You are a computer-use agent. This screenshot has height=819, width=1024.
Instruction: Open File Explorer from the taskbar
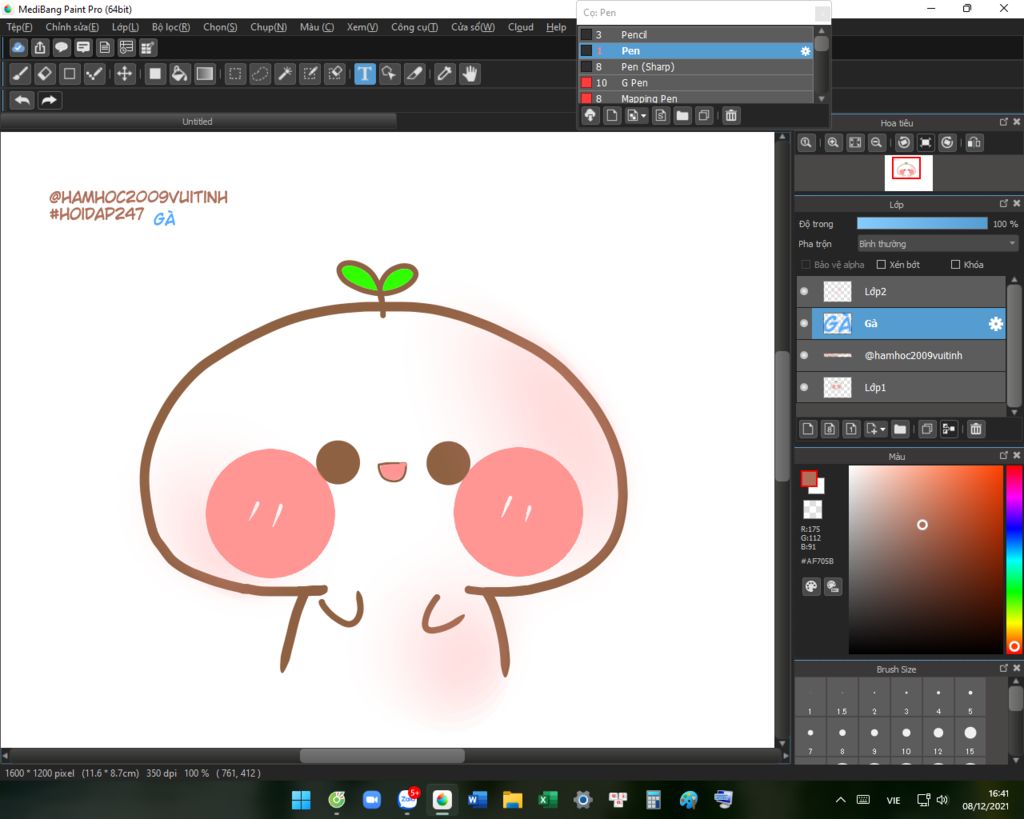click(x=513, y=800)
